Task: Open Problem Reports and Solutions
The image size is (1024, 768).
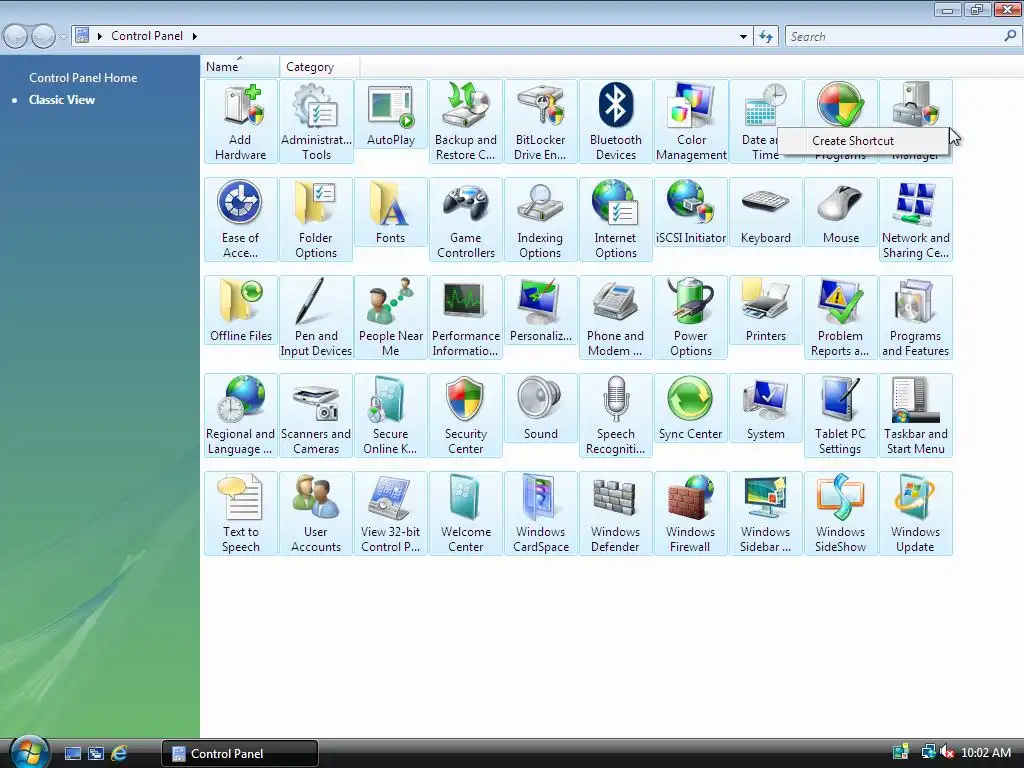Action: point(840,317)
